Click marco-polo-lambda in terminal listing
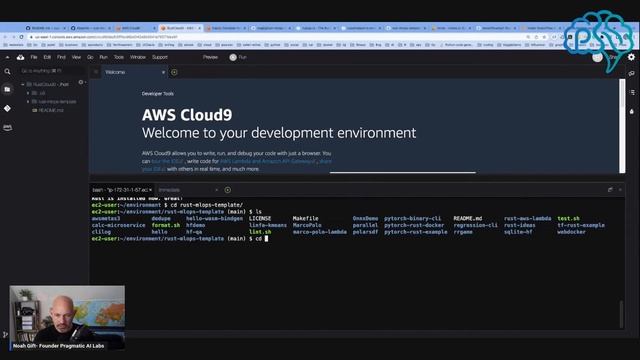This screenshot has width=640, height=360. click(x=320, y=232)
